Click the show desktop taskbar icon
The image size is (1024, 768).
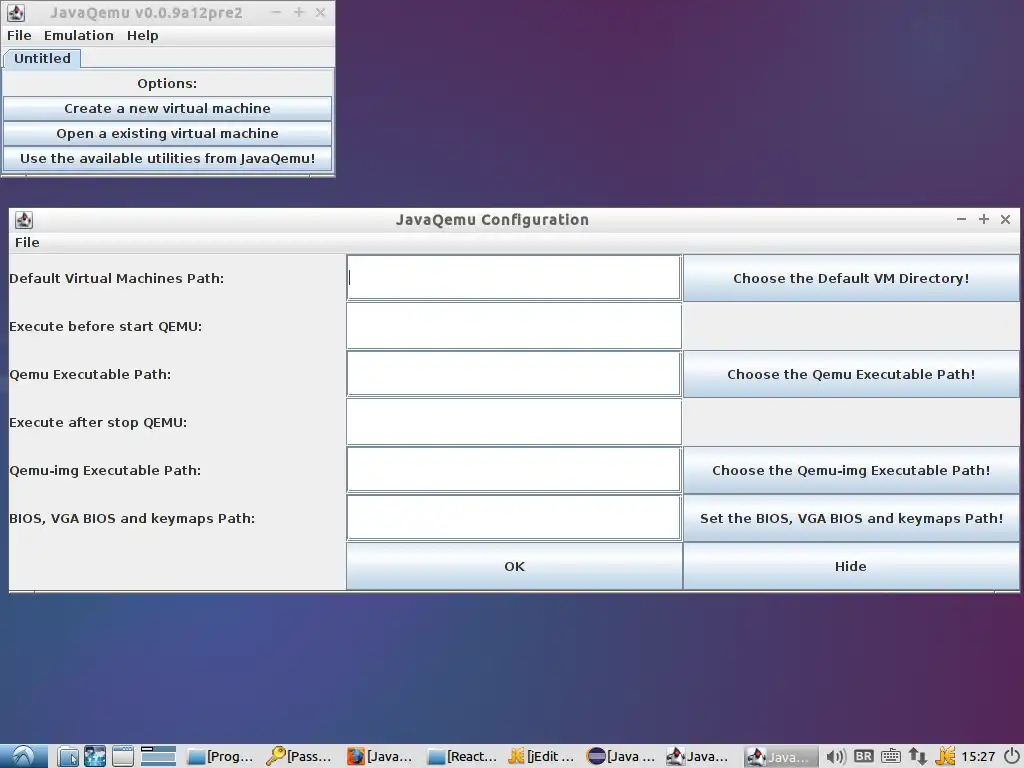(x=122, y=756)
